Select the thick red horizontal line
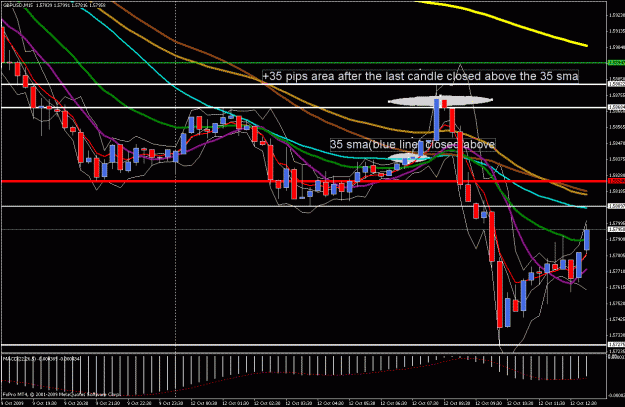Image resolution: width=625 pixels, height=407 pixels. click(303, 181)
